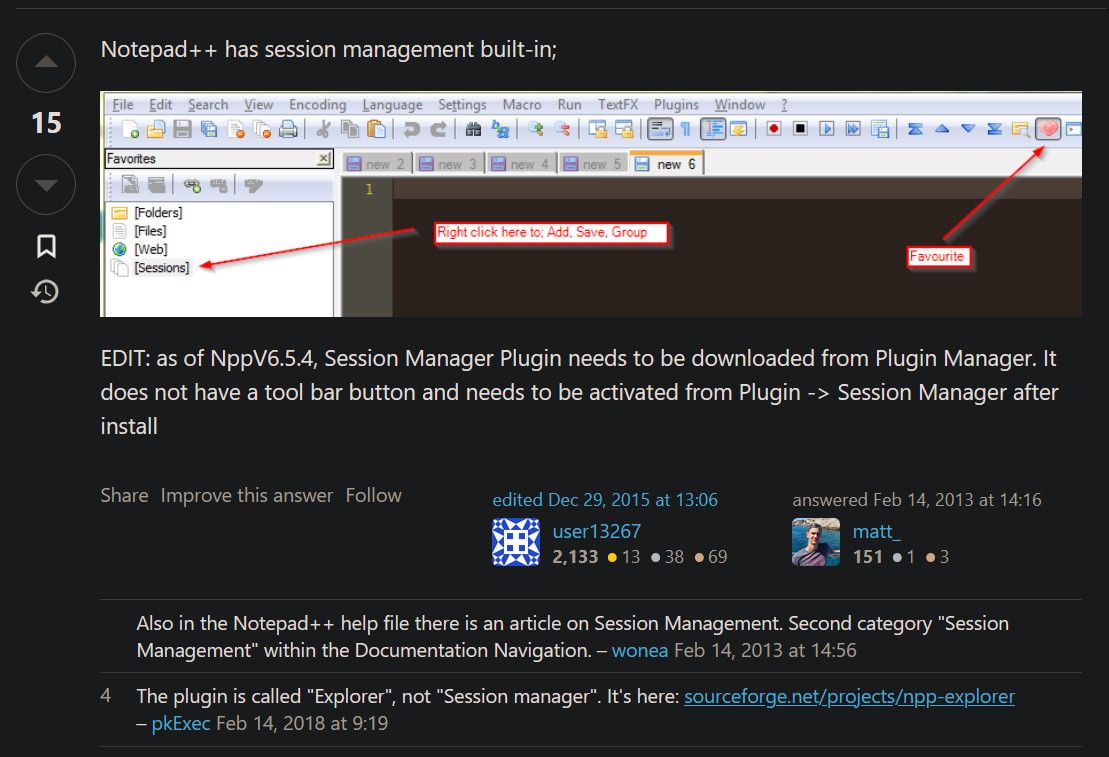
Task: Upvote this answer with the up arrow
Action: (46, 62)
